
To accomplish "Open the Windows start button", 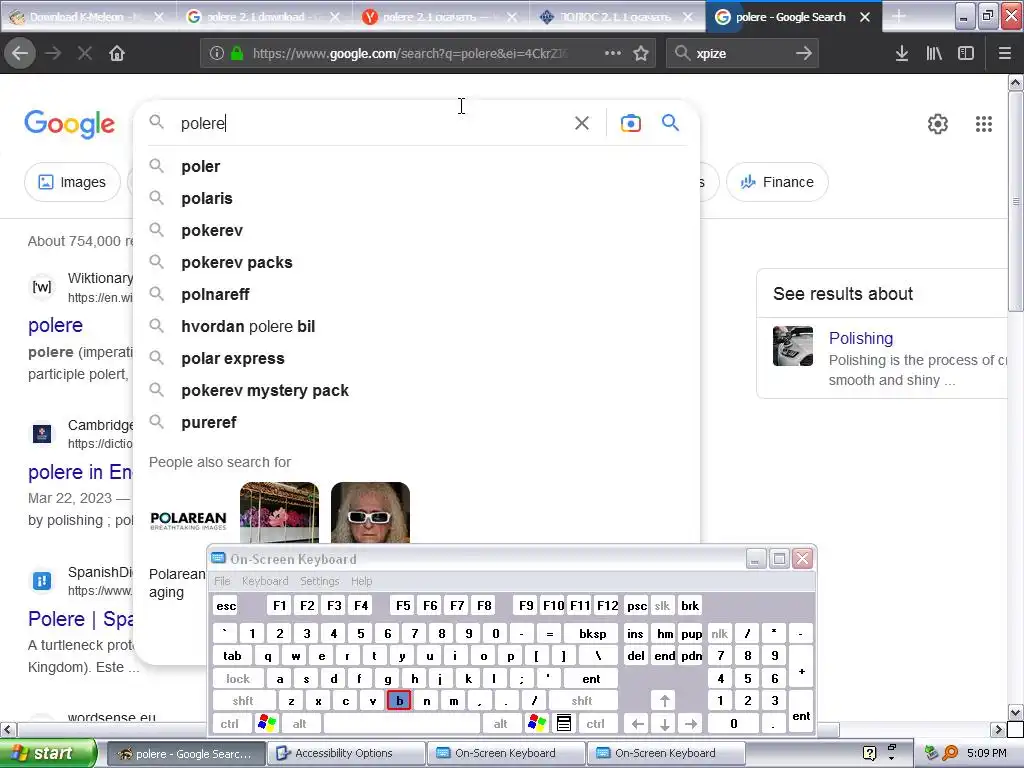I will pos(48,753).
